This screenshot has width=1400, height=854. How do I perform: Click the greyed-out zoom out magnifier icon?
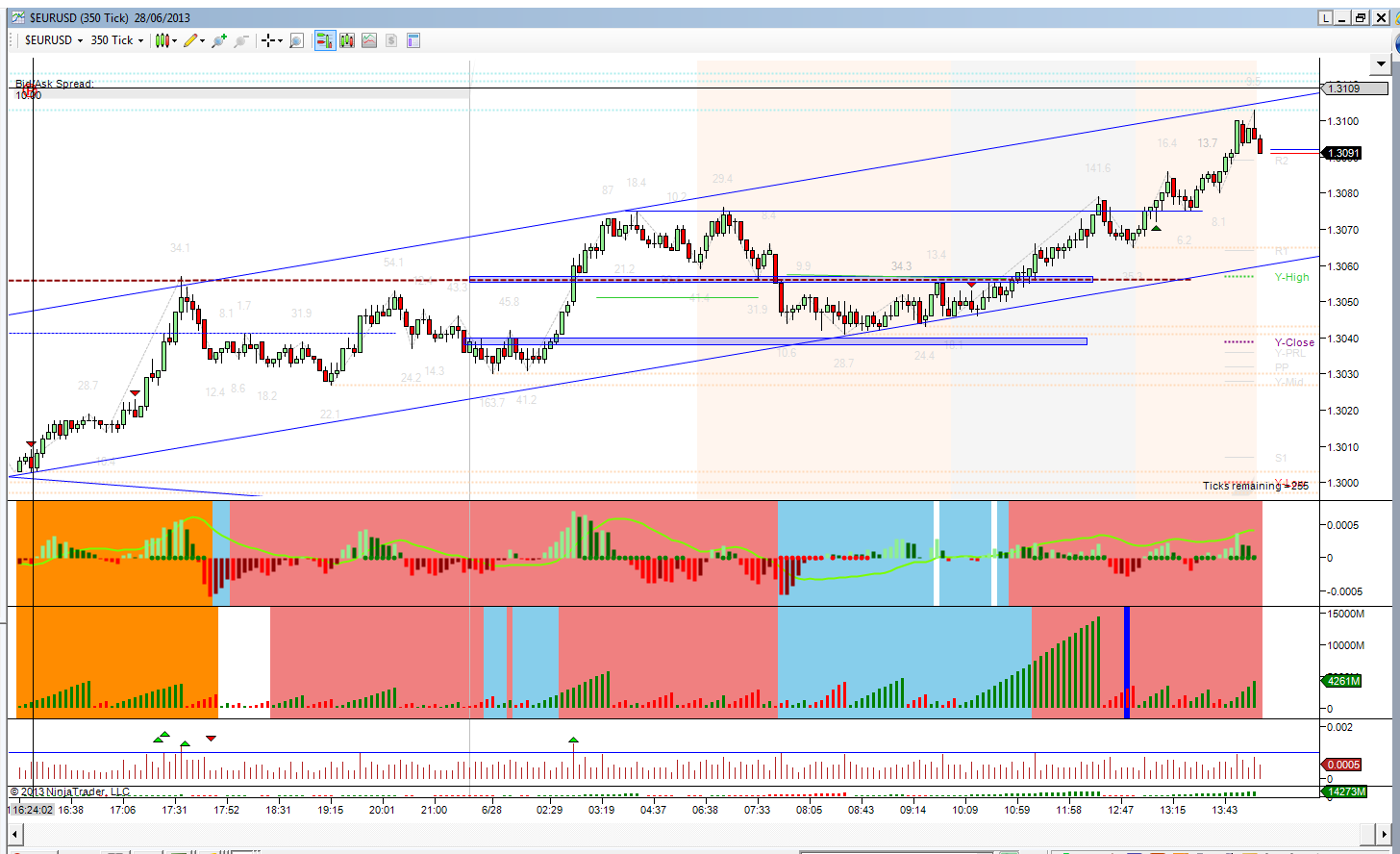point(241,40)
